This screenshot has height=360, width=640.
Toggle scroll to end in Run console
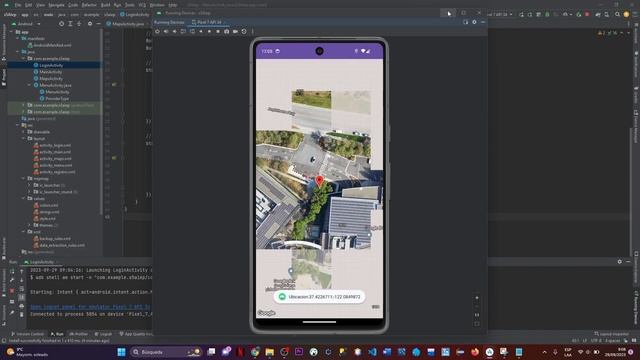tap(22, 297)
